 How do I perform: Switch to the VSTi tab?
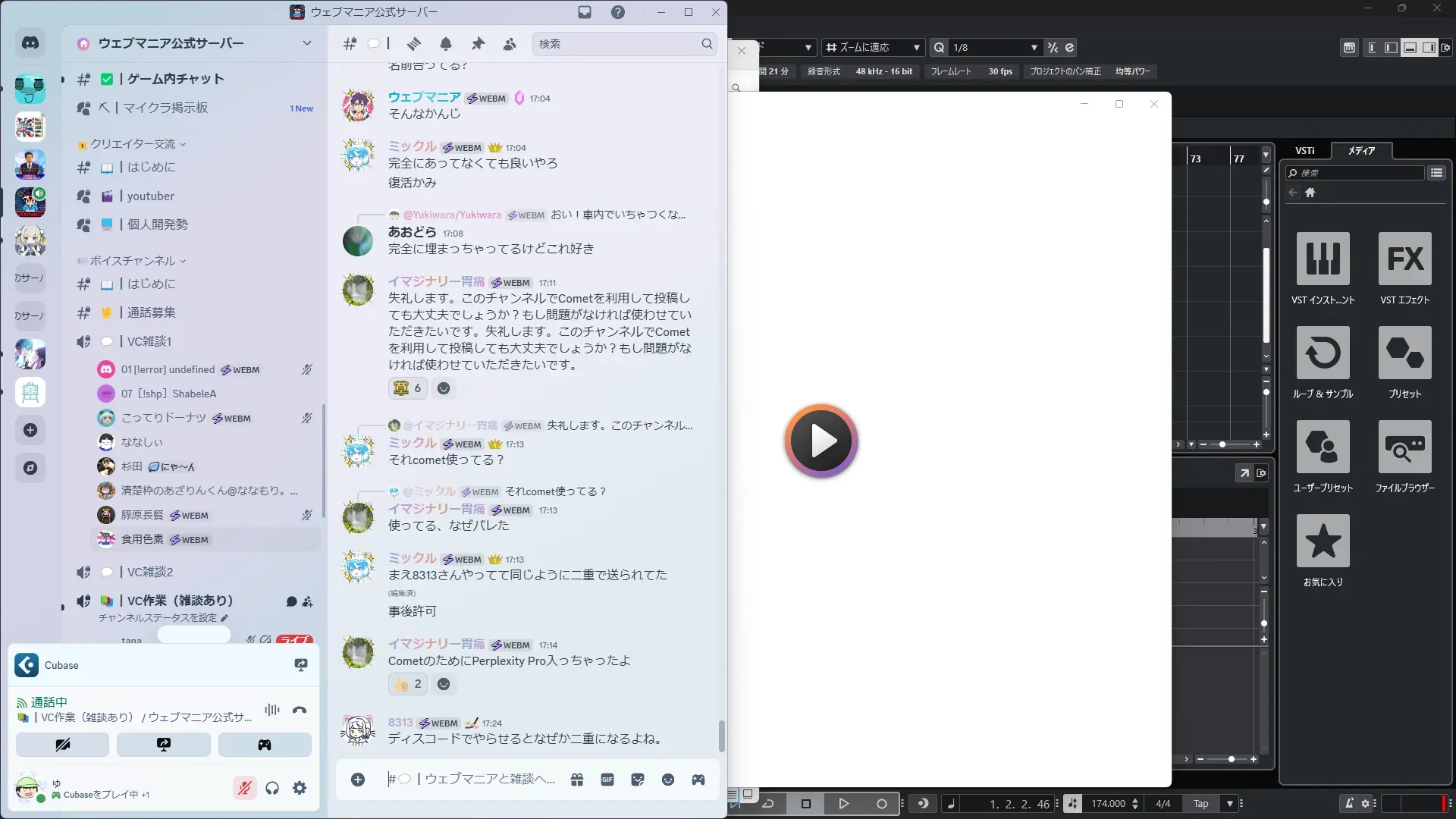(x=1304, y=150)
